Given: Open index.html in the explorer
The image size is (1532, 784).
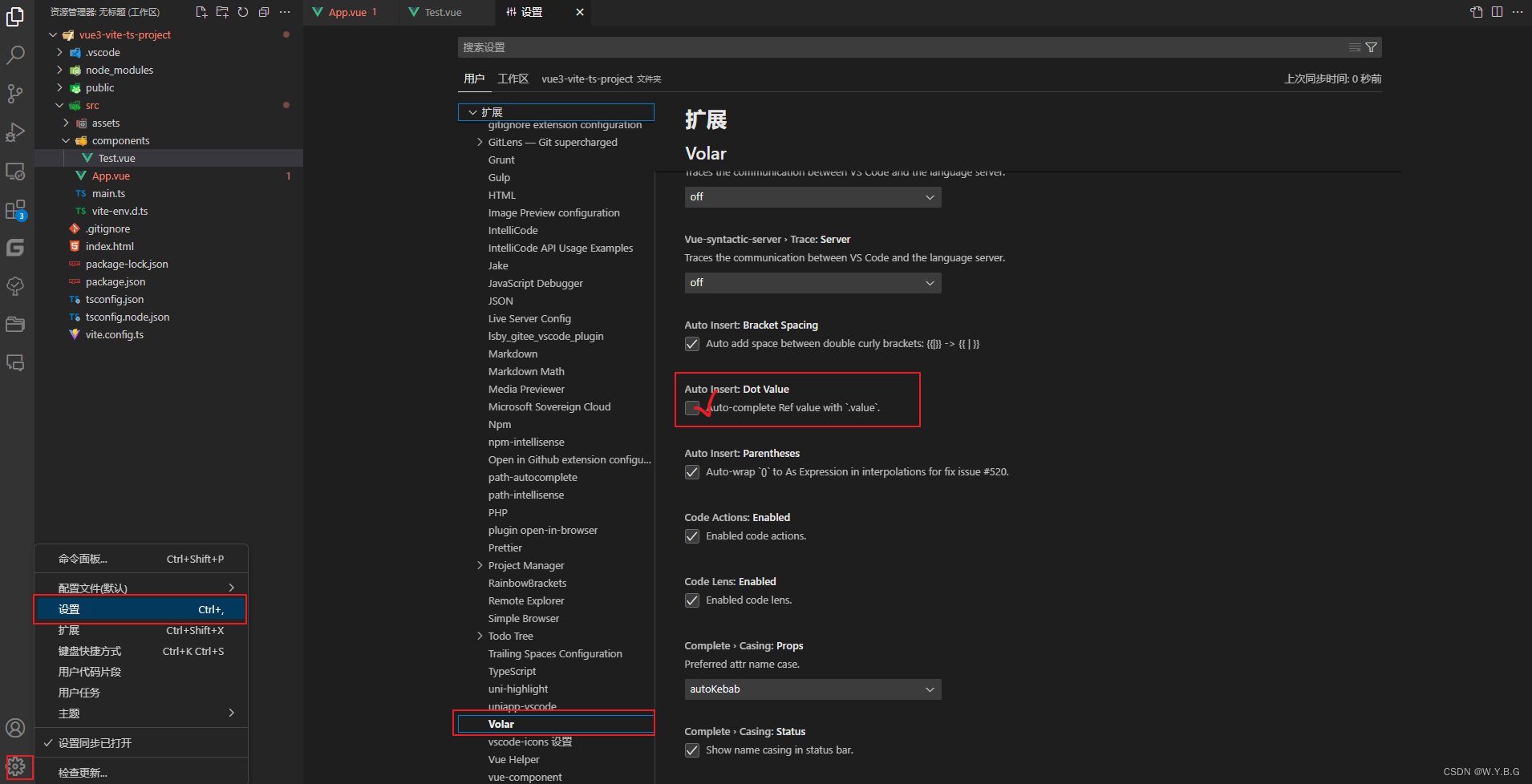Looking at the screenshot, I should [110, 246].
